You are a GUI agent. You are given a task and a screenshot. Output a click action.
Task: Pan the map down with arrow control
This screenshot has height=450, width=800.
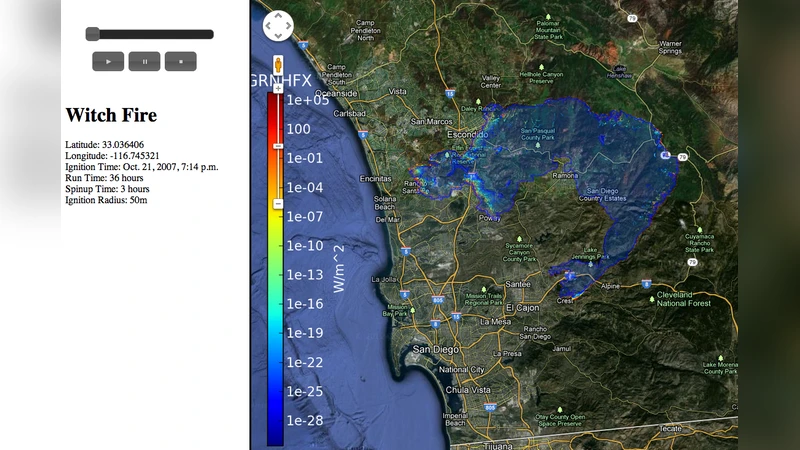pos(277,36)
